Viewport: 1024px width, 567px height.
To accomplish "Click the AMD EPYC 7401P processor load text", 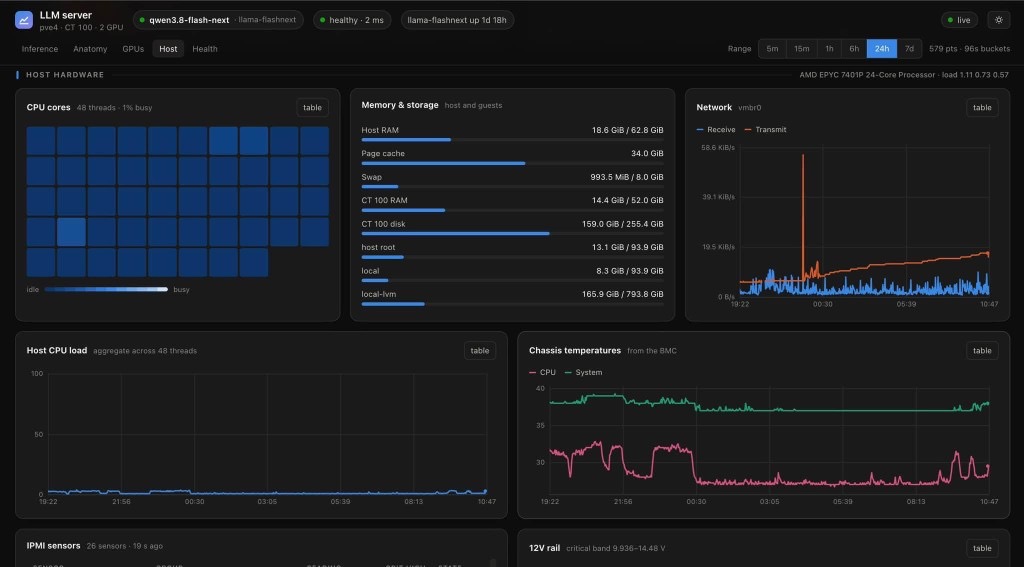I will [904, 75].
